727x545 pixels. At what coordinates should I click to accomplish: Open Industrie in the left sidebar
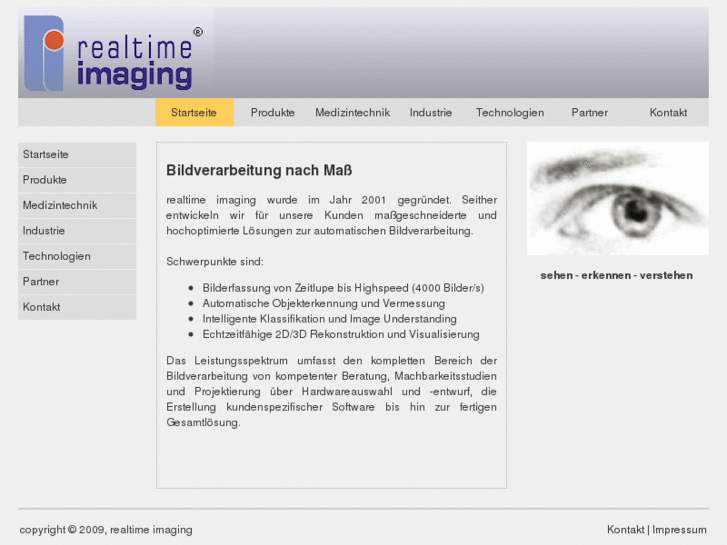(x=77, y=231)
